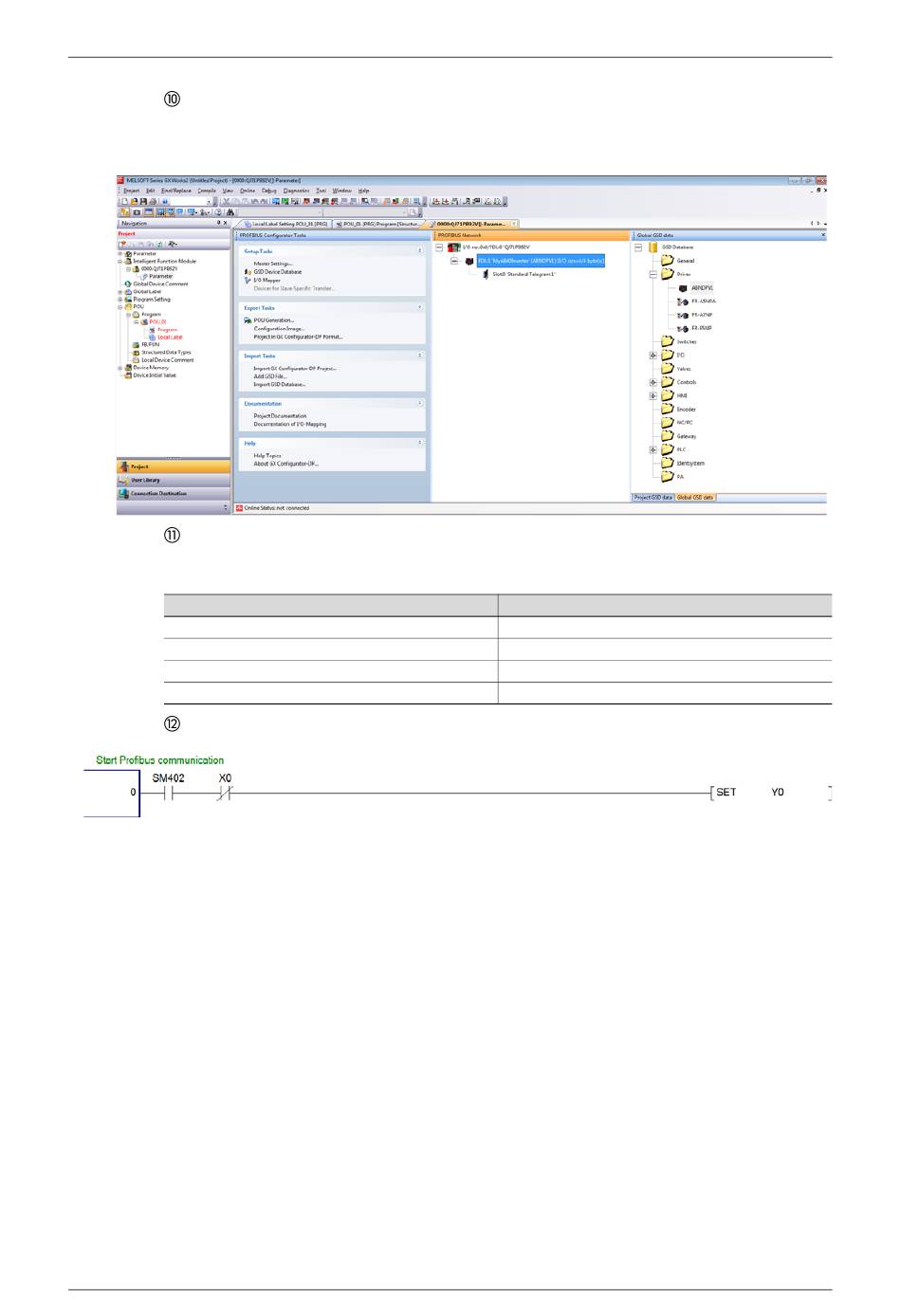
Task: Open Master Settings link
Action: click(x=273, y=264)
